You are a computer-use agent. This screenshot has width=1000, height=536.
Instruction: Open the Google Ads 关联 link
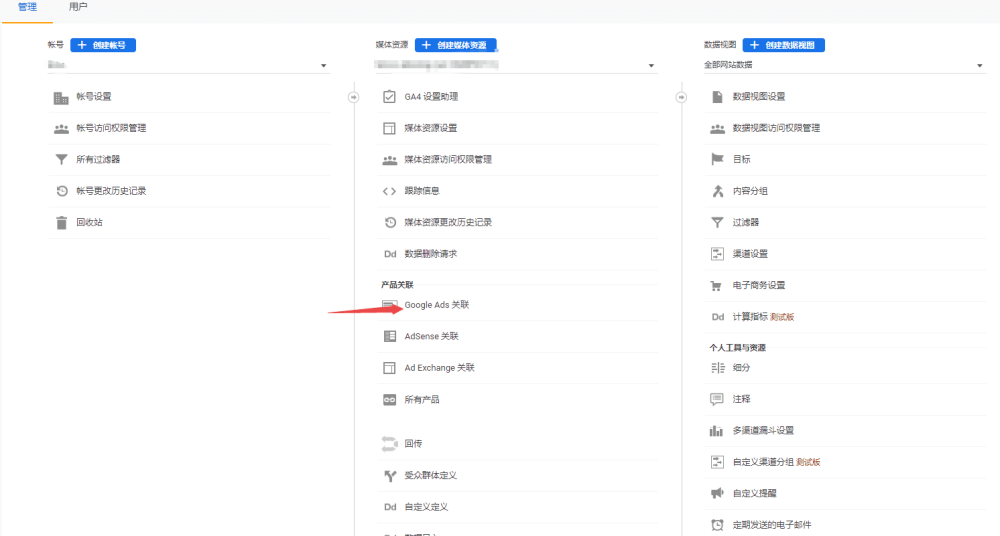(x=436, y=305)
